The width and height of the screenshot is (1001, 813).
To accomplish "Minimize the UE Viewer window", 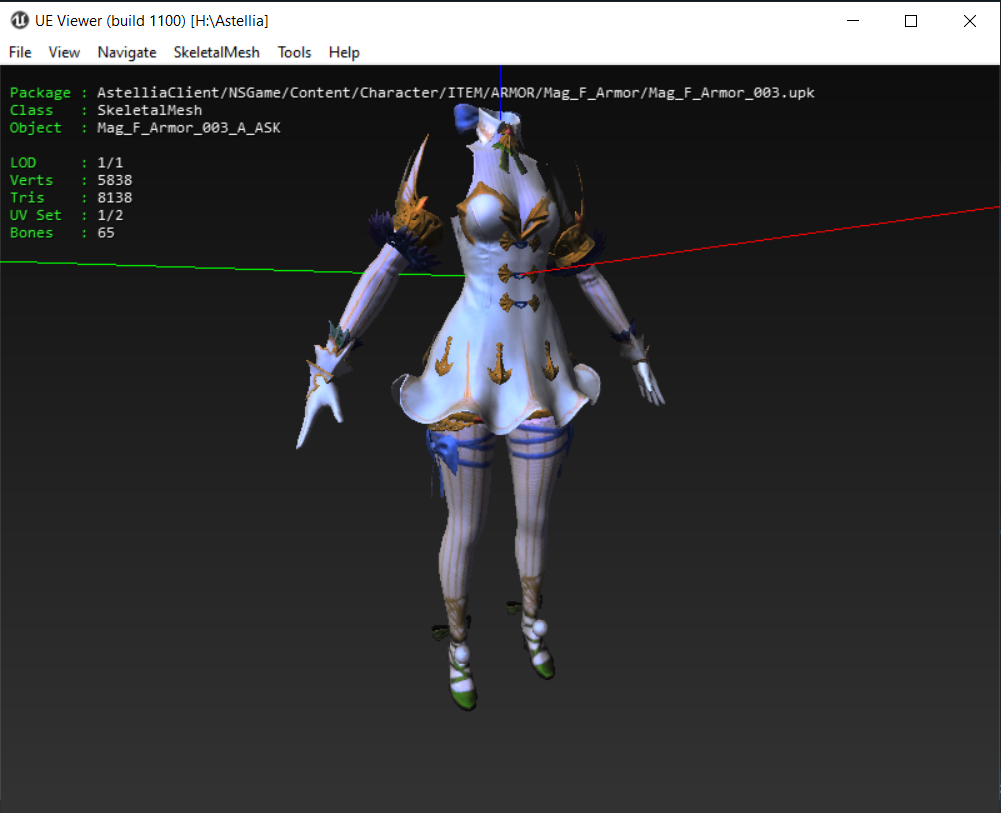I will 853,20.
